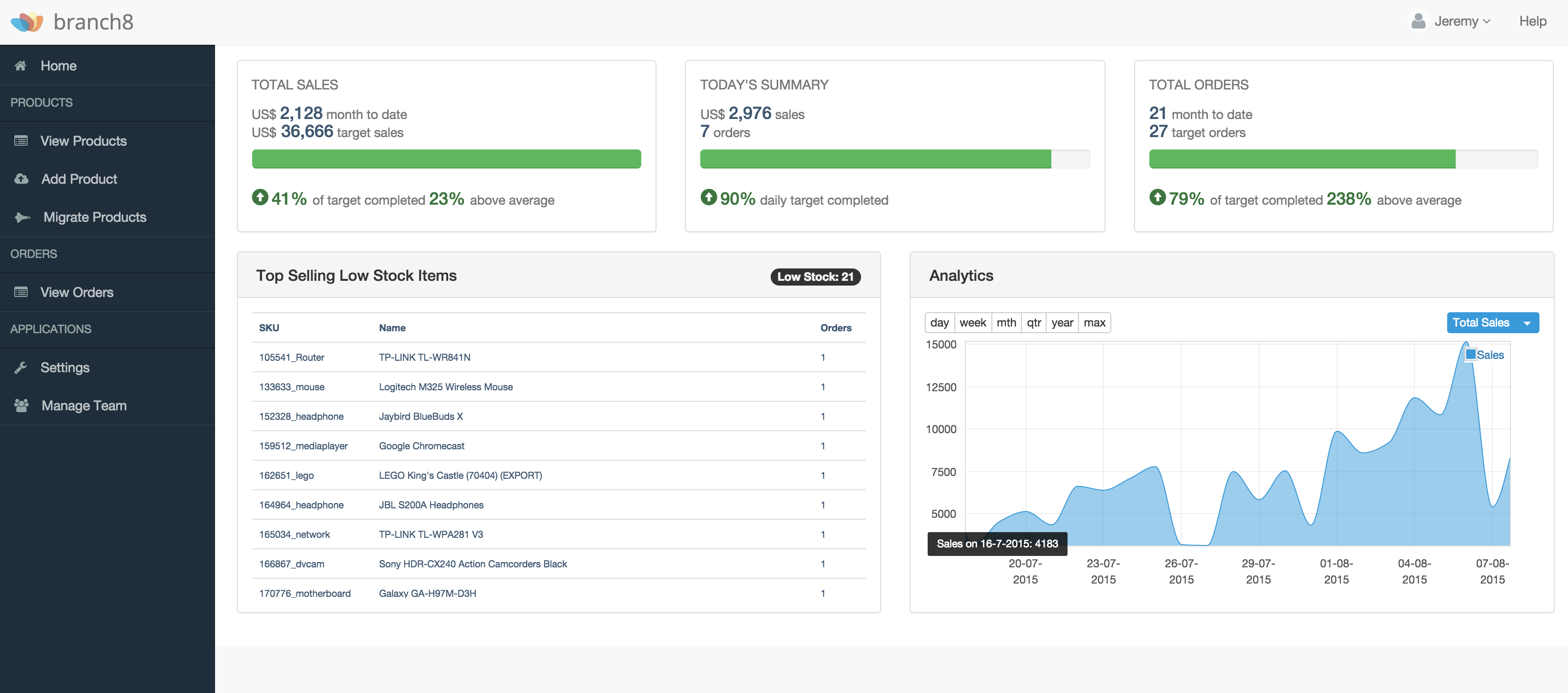The height and width of the screenshot is (693, 1568).
Task: Click the Home house icon
Action: 21,66
